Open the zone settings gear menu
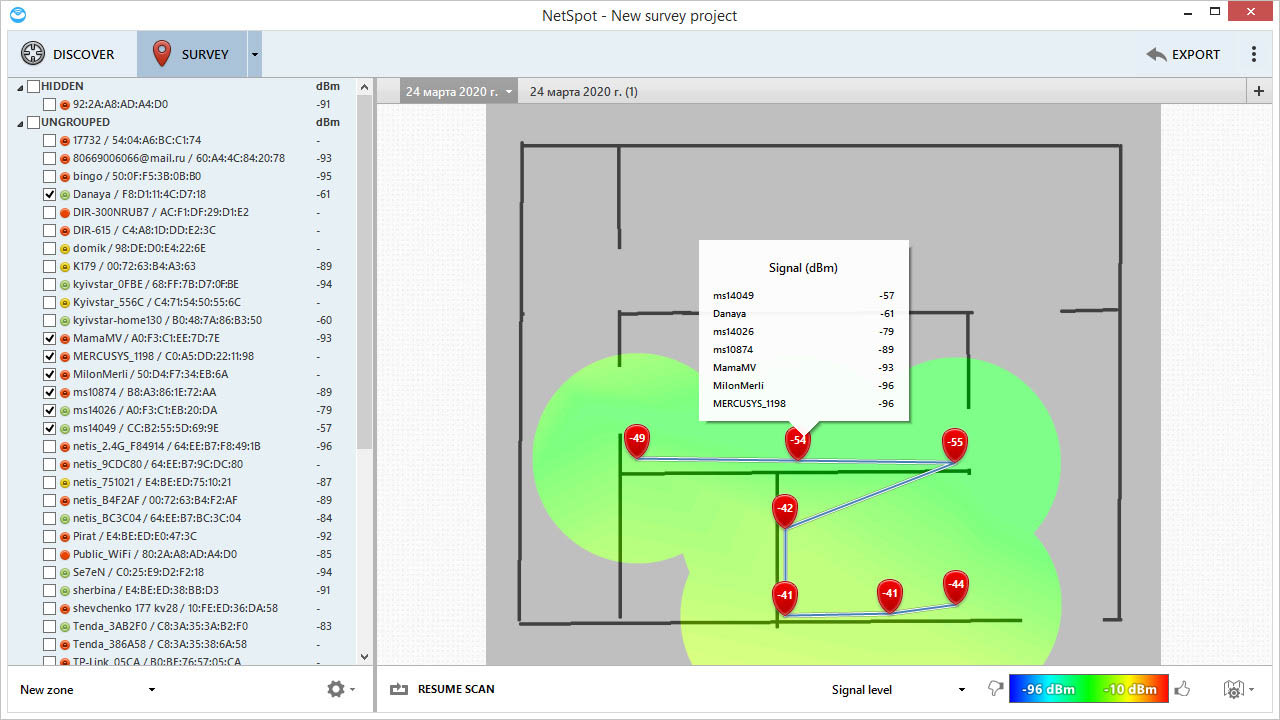1280x720 pixels. tap(340, 689)
